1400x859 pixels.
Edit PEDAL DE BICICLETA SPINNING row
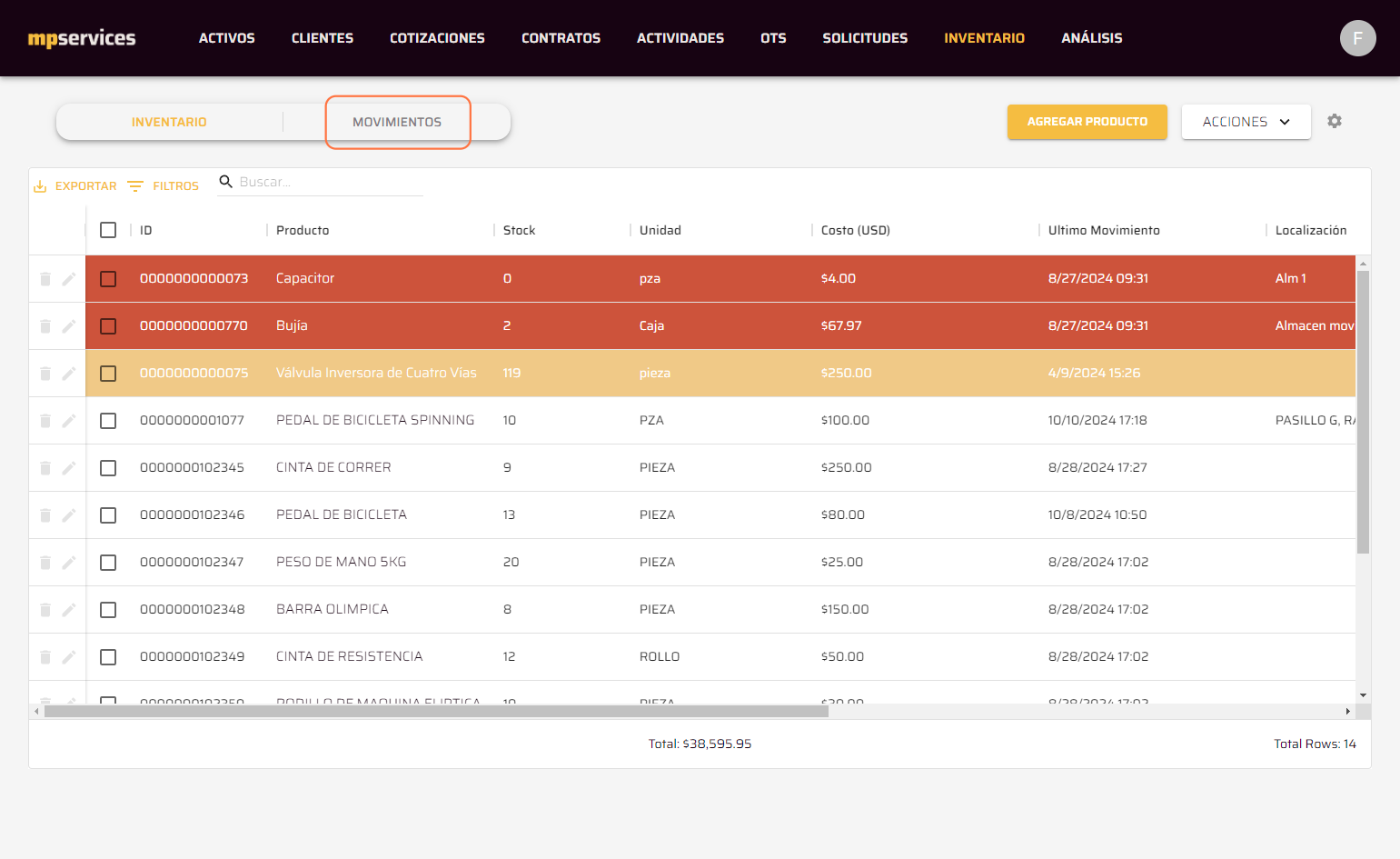pyautogui.click(x=69, y=421)
